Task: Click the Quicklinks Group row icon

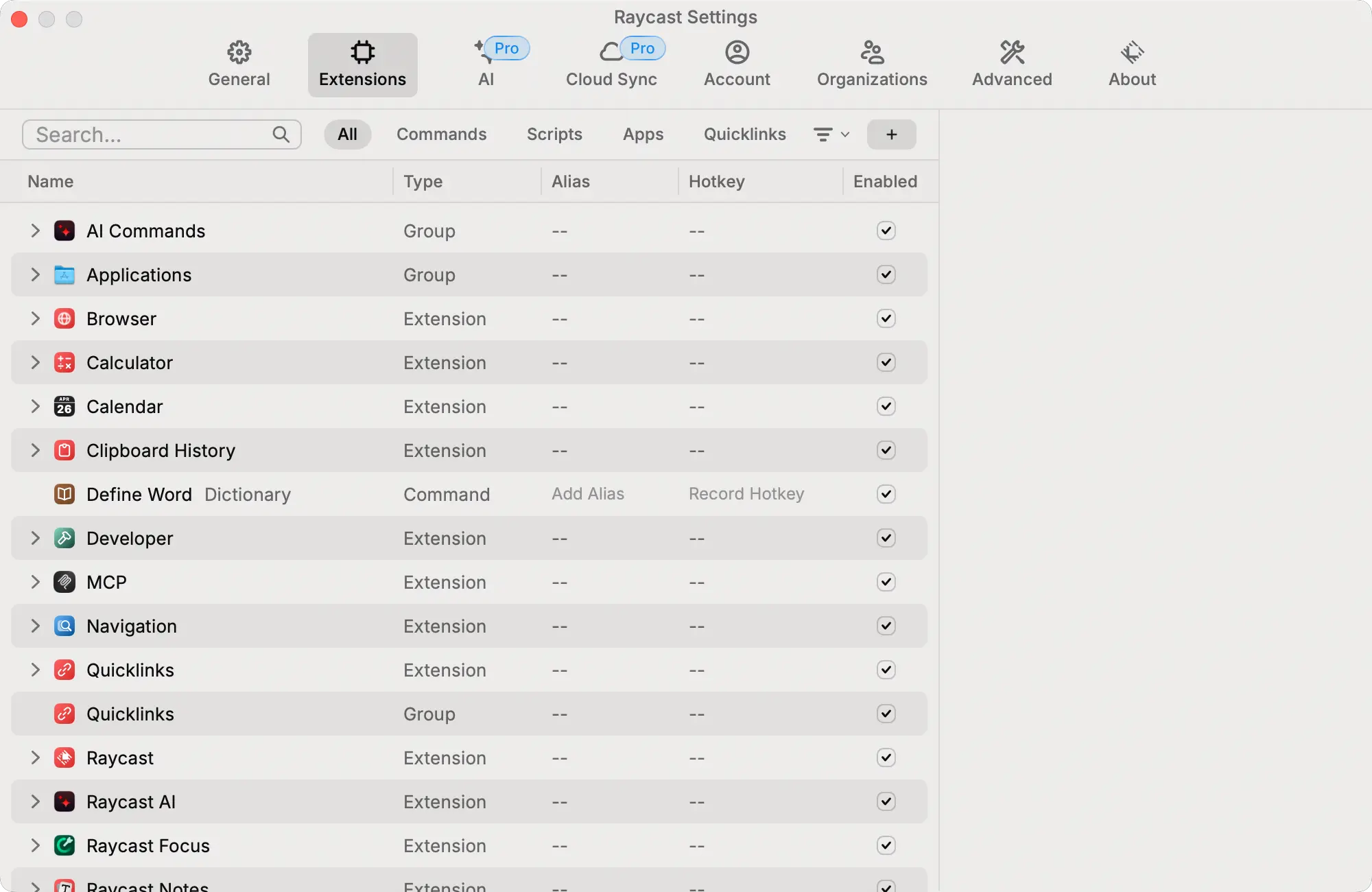Action: click(64, 714)
